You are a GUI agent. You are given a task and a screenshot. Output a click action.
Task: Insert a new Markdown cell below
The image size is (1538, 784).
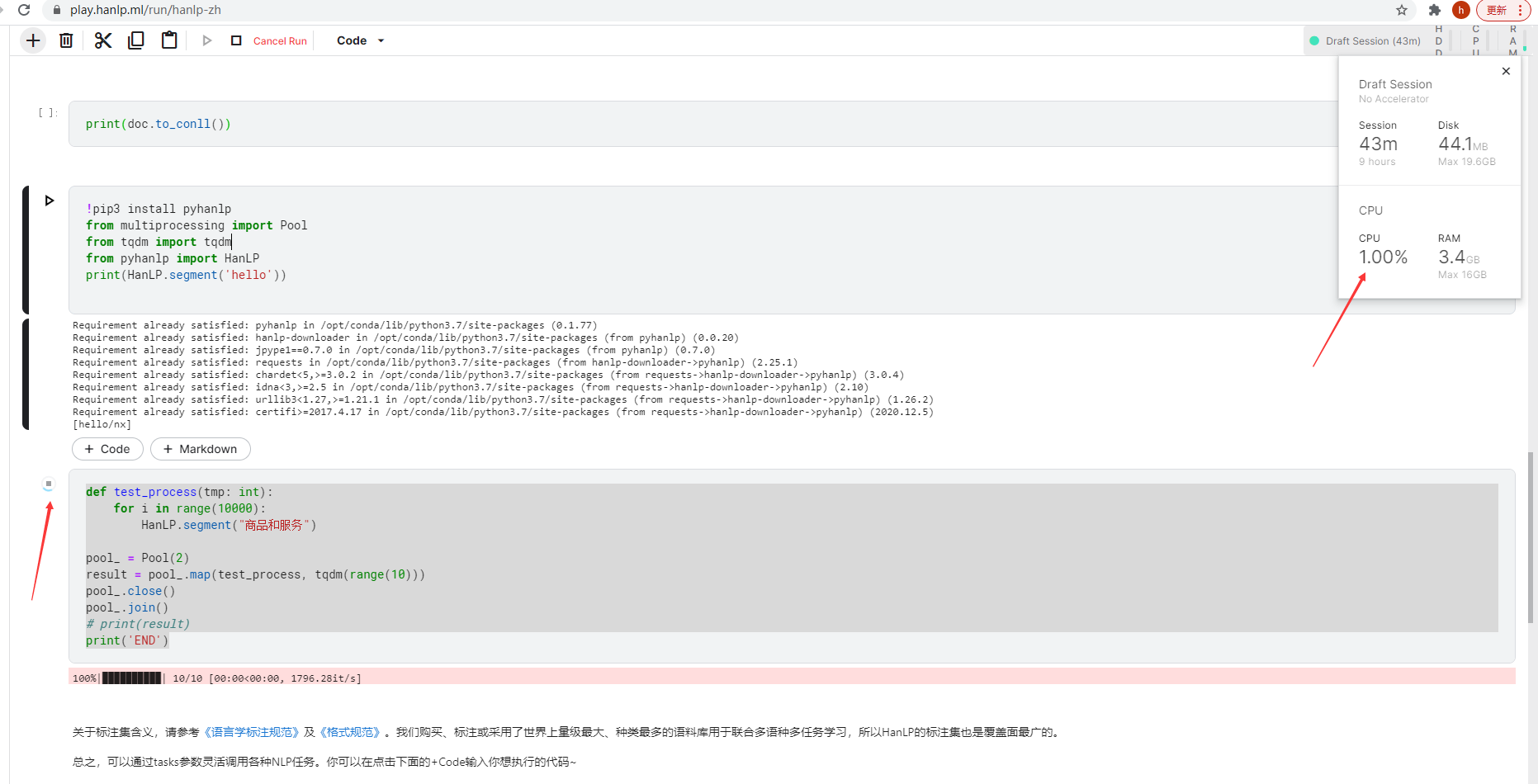[x=201, y=449]
